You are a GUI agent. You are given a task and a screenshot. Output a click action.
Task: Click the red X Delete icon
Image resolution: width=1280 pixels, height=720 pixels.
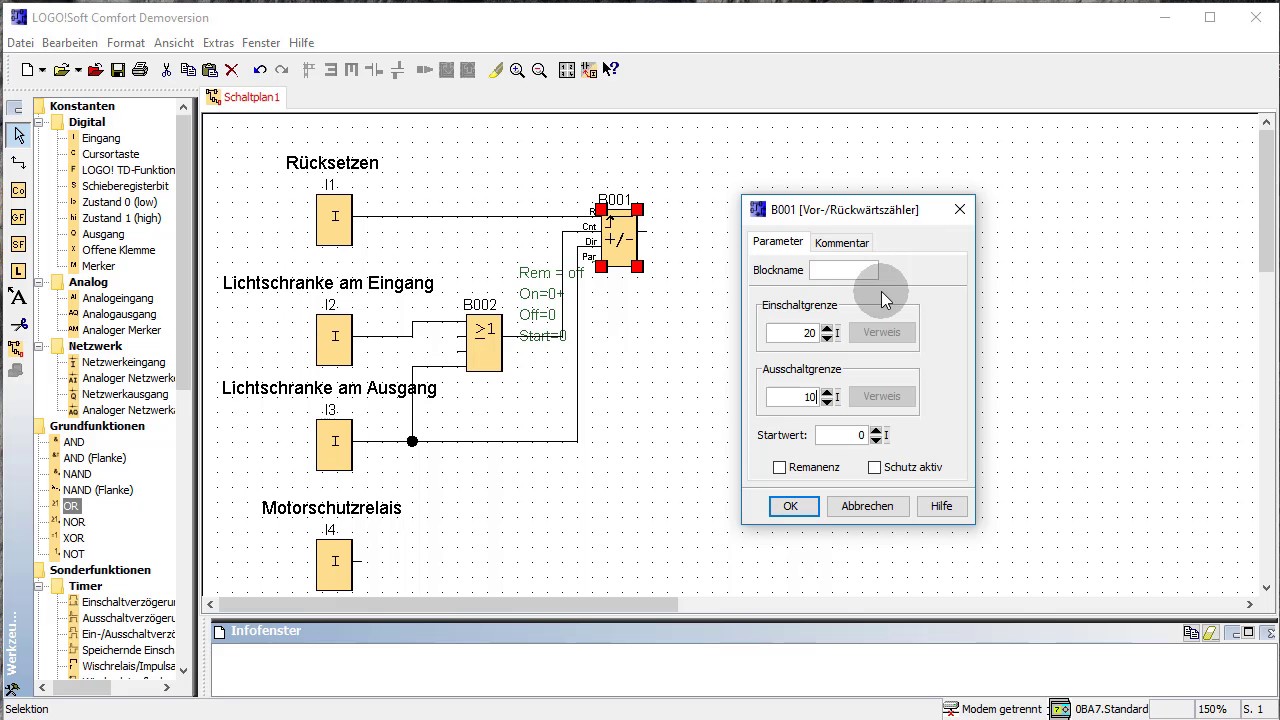[x=231, y=70]
